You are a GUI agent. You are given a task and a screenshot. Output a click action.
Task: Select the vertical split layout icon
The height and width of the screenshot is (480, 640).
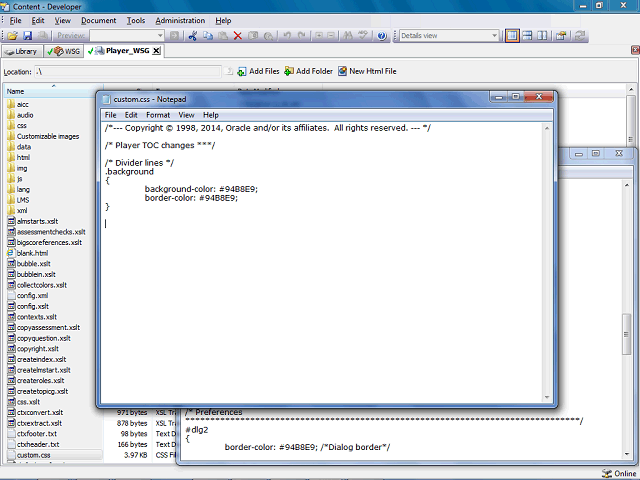pos(542,36)
